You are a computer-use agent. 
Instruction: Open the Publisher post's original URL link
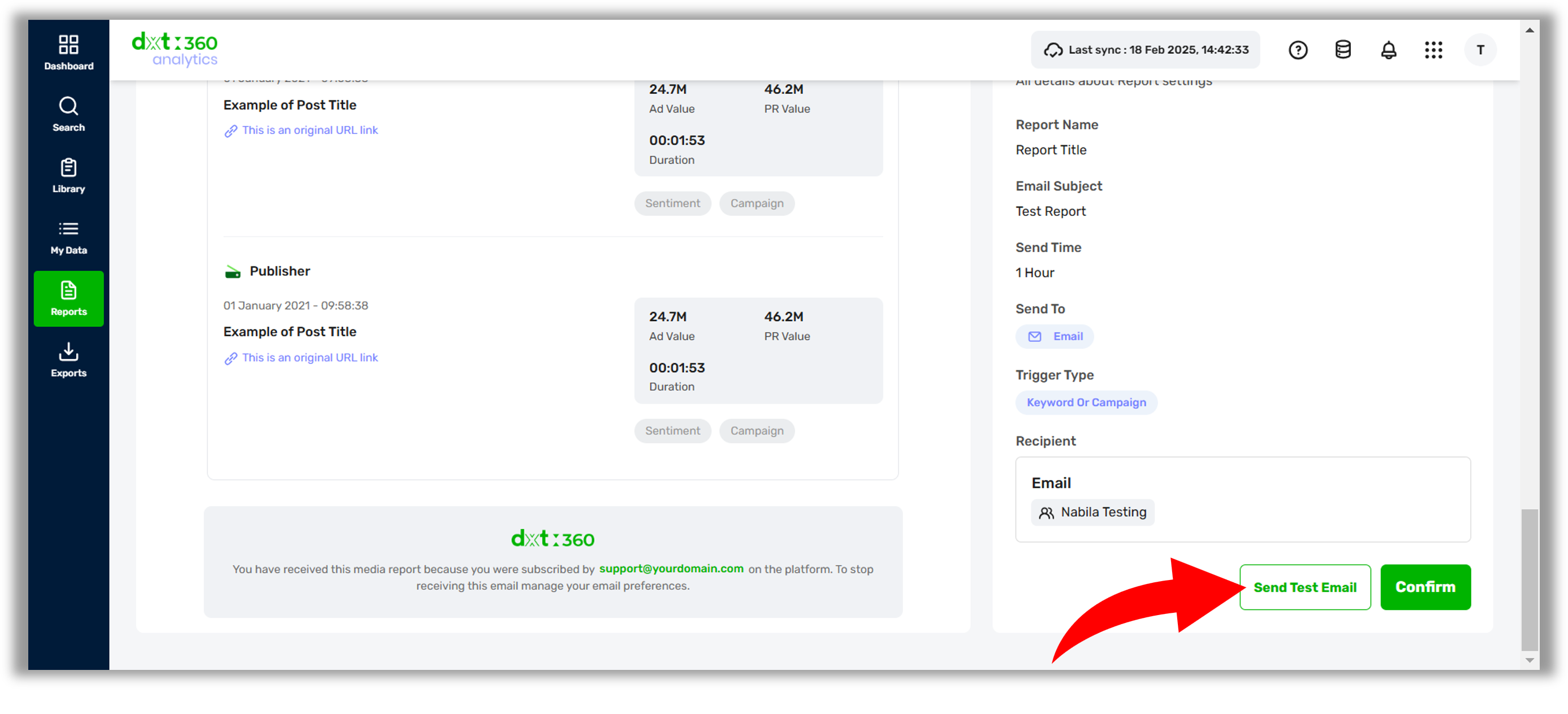pos(310,358)
